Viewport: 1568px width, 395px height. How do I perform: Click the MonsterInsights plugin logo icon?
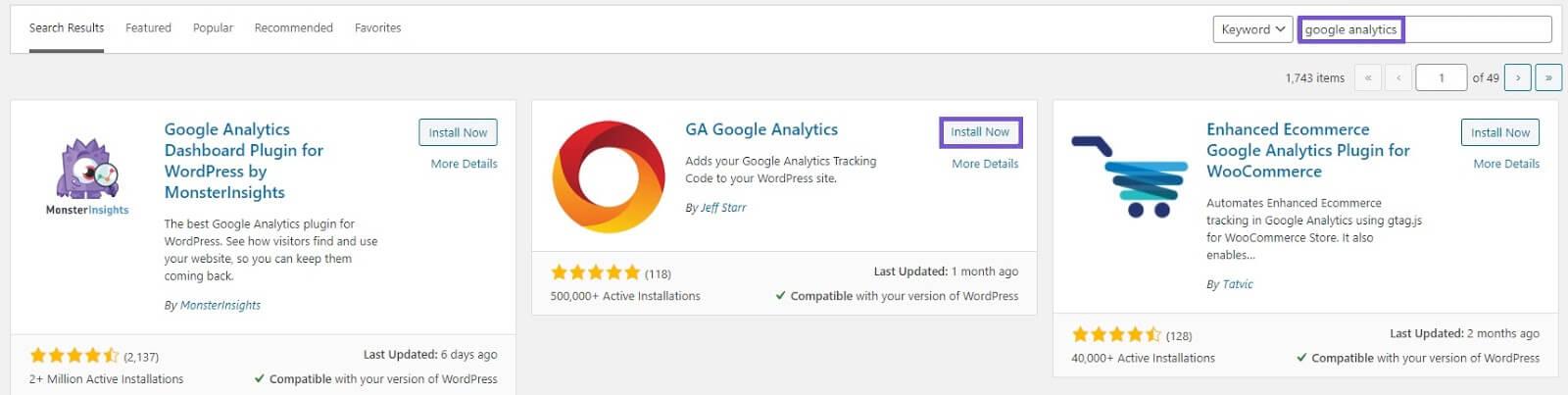(x=87, y=176)
